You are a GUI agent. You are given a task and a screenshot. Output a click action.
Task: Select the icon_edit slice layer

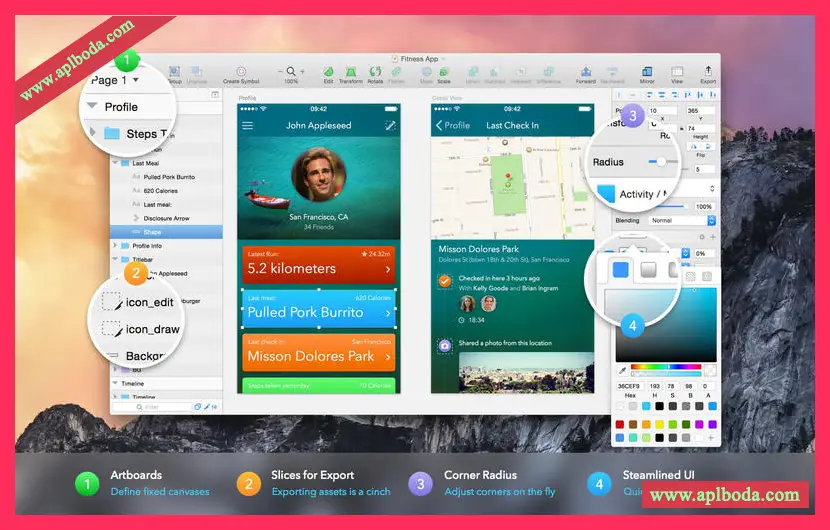pyautogui.click(x=150, y=301)
